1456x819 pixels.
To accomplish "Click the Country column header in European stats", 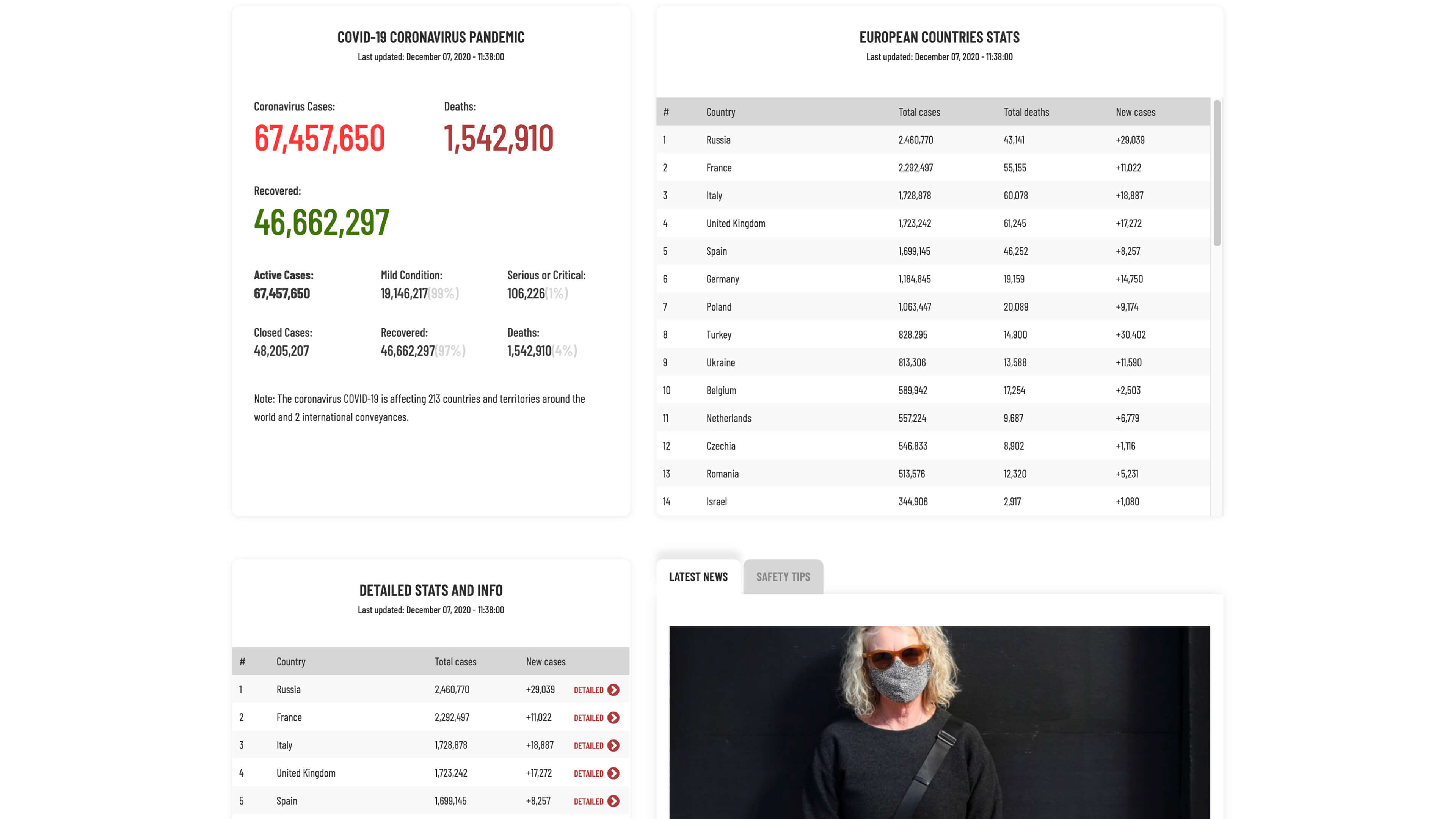I will (x=721, y=112).
